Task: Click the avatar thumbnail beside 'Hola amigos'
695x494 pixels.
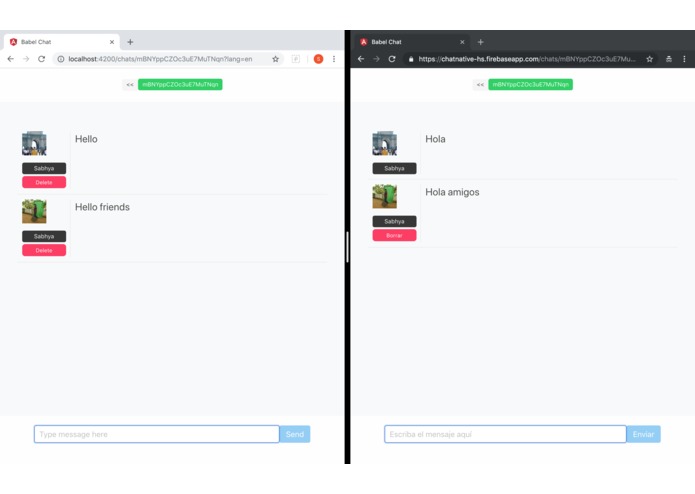Action: [385, 196]
